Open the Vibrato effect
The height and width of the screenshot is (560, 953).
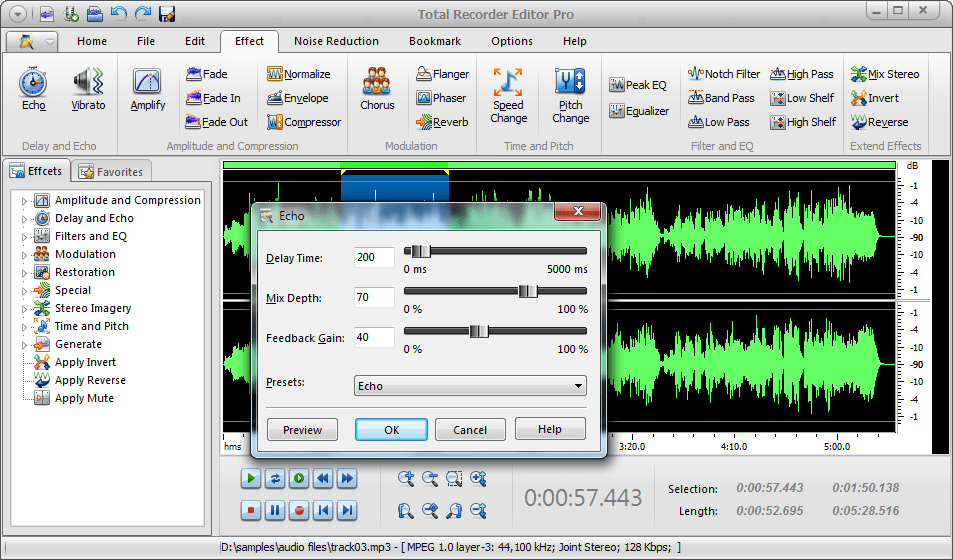tap(88, 89)
